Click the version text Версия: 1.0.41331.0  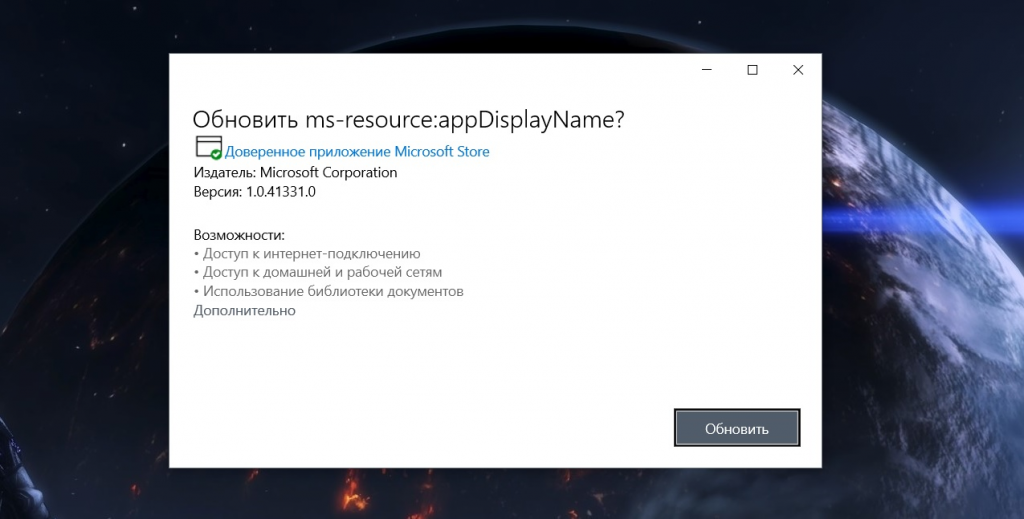(254, 192)
